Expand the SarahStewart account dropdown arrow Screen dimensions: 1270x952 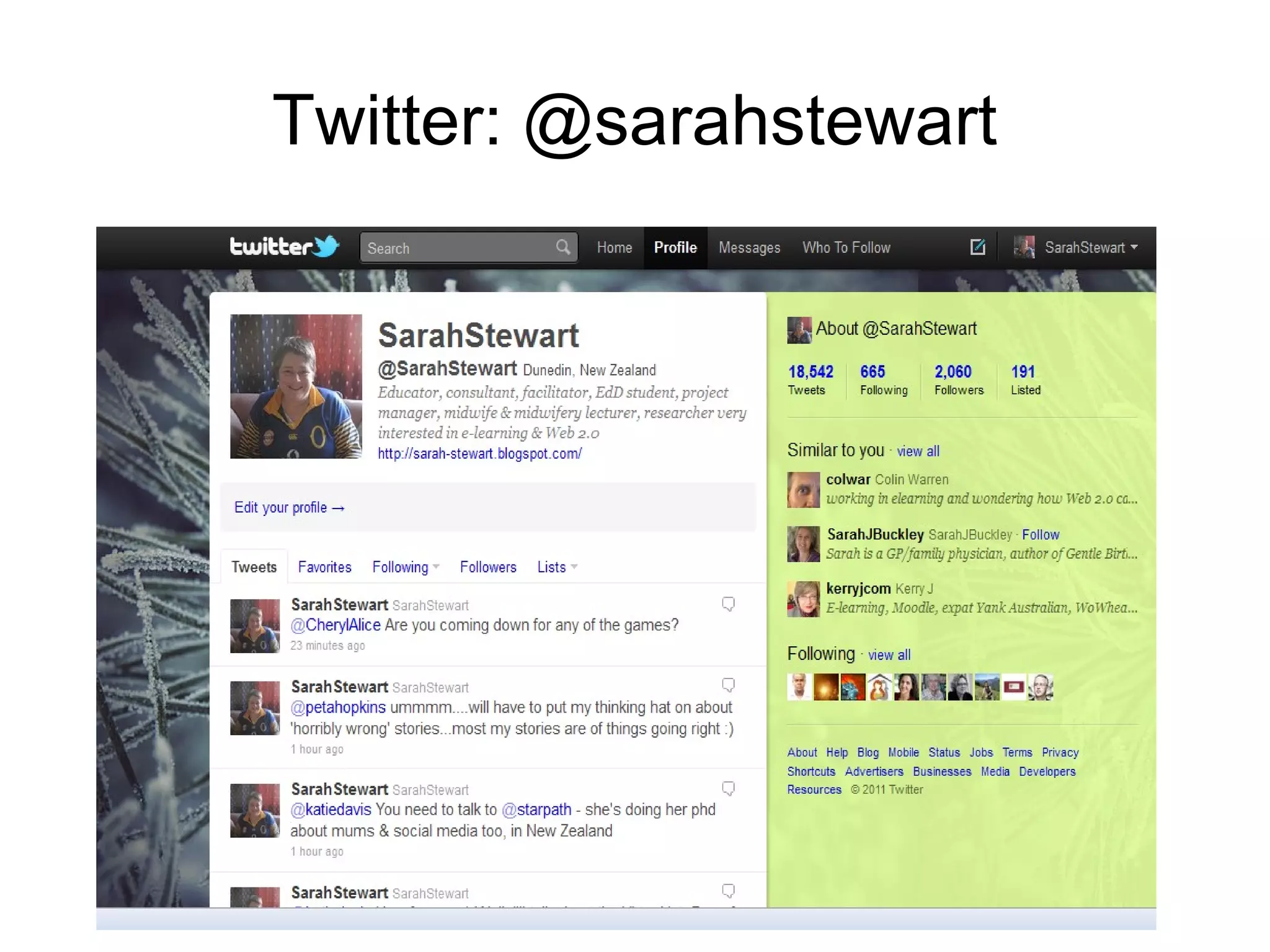pyautogui.click(x=1134, y=247)
